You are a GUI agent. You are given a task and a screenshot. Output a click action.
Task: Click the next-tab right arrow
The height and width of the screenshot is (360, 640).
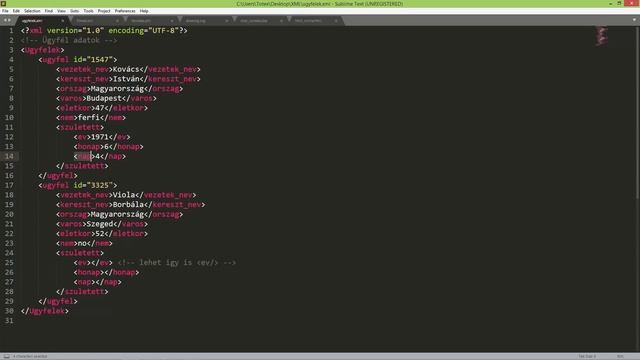tap(9, 20)
